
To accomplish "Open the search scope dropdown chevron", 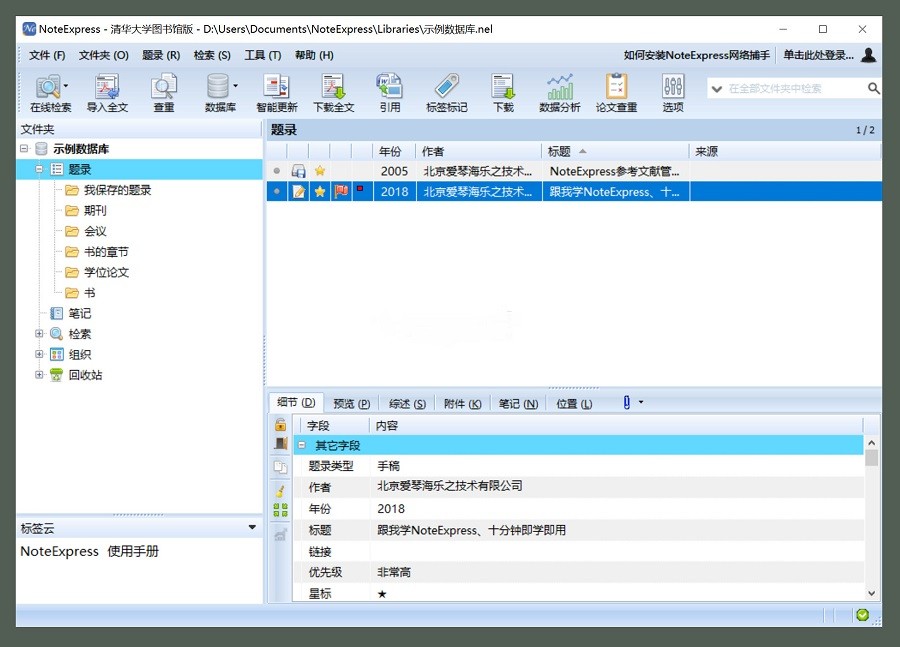I will (716, 88).
